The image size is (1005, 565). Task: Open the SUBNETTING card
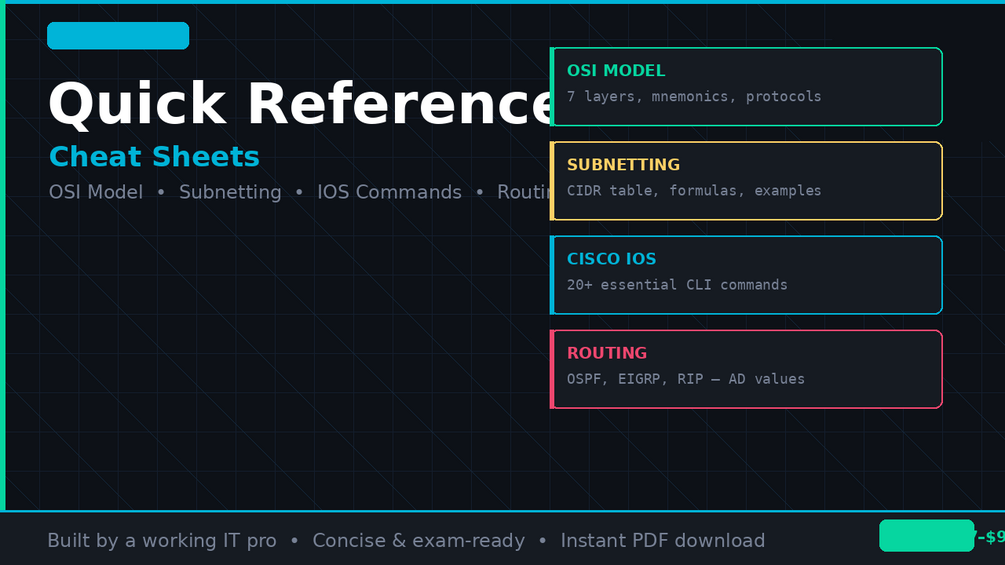(x=746, y=181)
